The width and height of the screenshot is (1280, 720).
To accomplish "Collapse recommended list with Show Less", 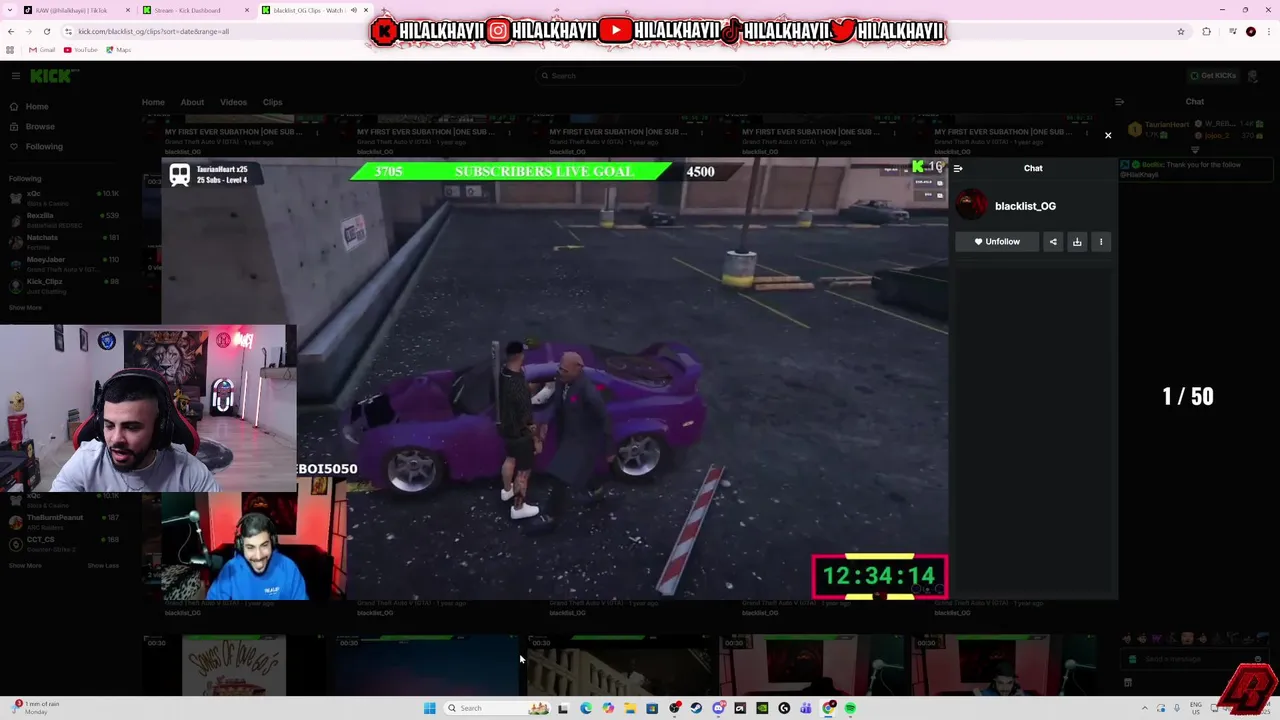I will point(102,566).
